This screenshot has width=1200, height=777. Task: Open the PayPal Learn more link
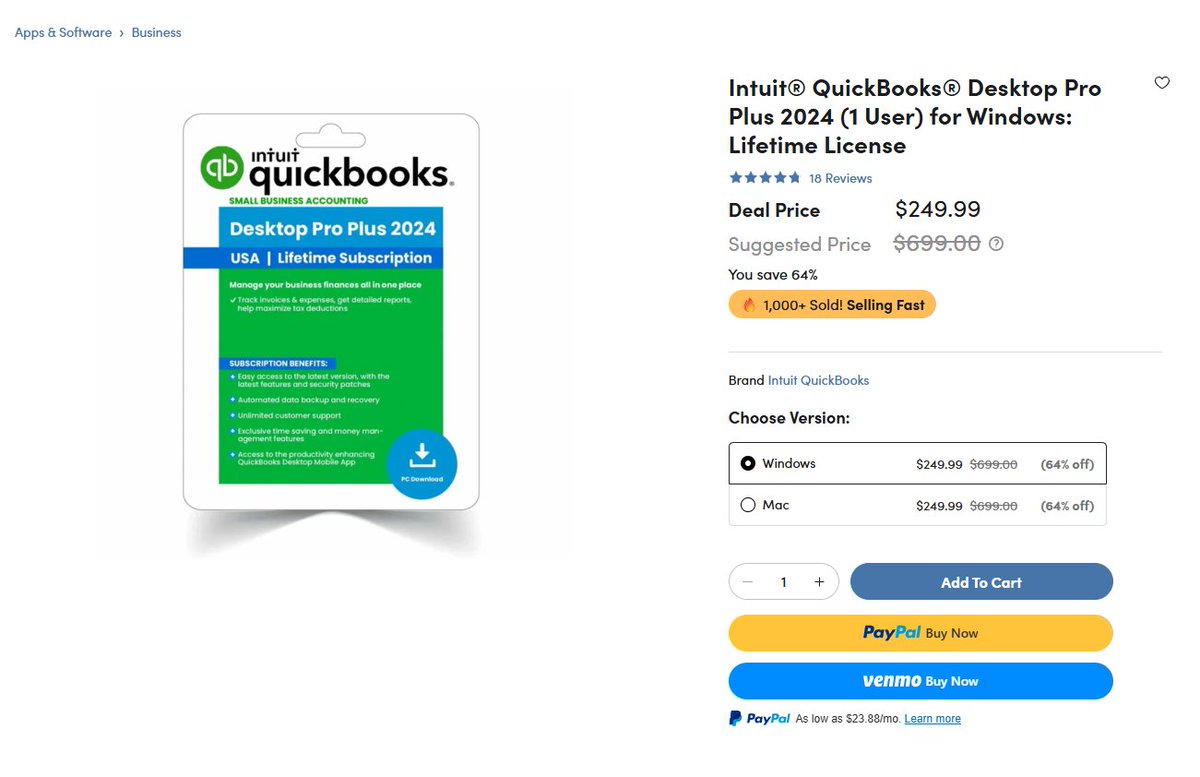(x=932, y=719)
